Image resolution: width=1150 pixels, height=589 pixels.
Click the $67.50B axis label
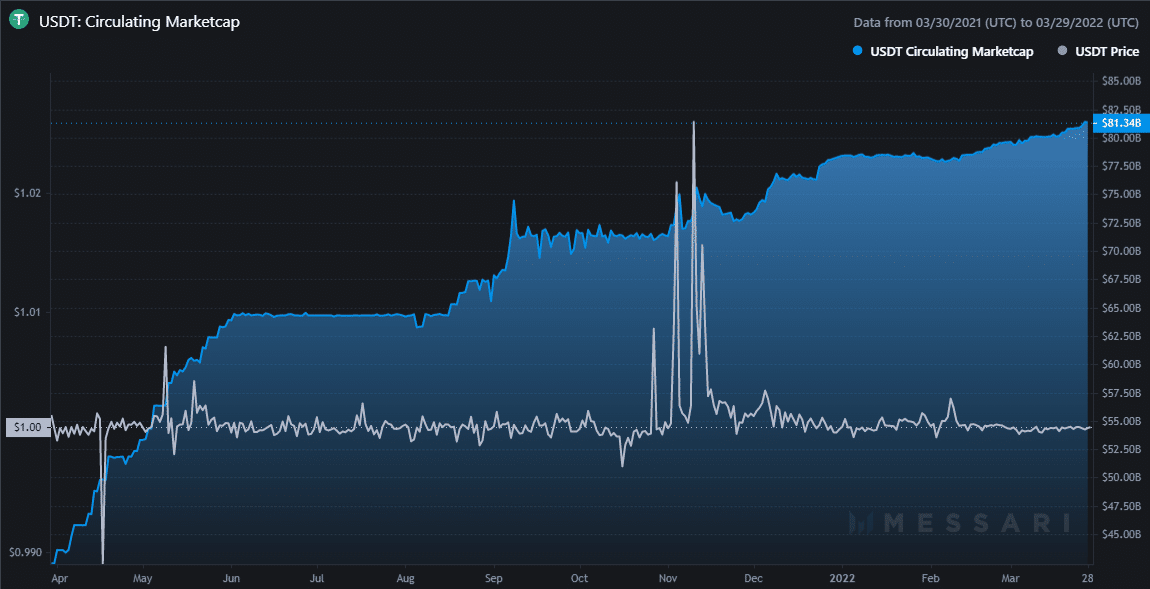tap(1121, 279)
